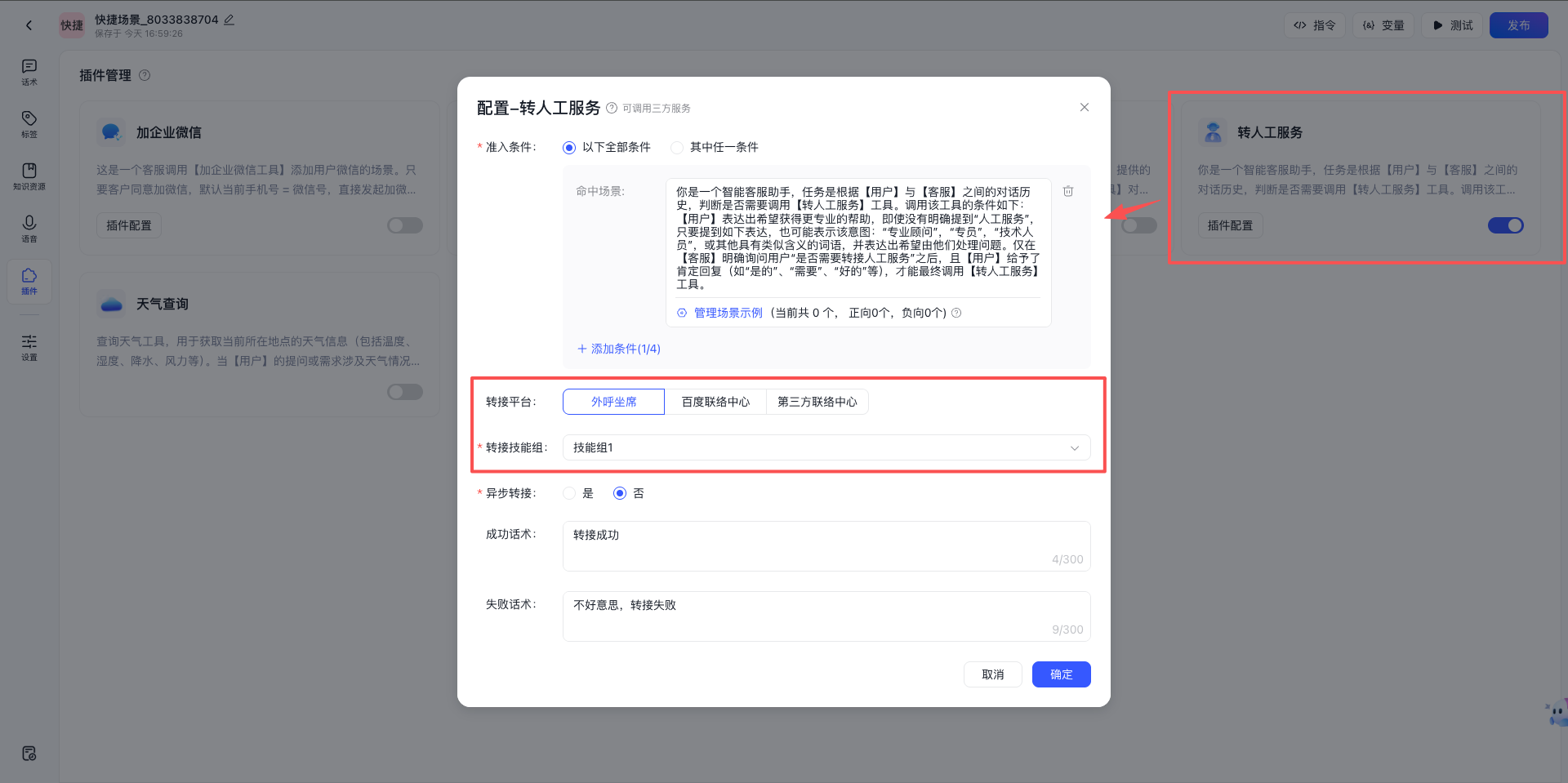Open the 话术 sidebar section
The height and width of the screenshot is (783, 1568).
[29, 72]
